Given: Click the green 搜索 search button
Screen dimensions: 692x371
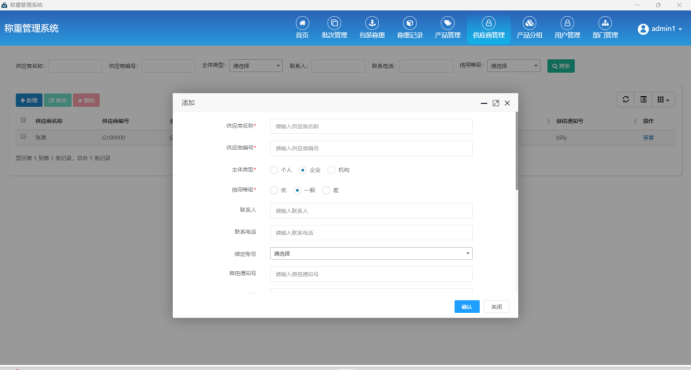Looking at the screenshot, I should [x=561, y=66].
